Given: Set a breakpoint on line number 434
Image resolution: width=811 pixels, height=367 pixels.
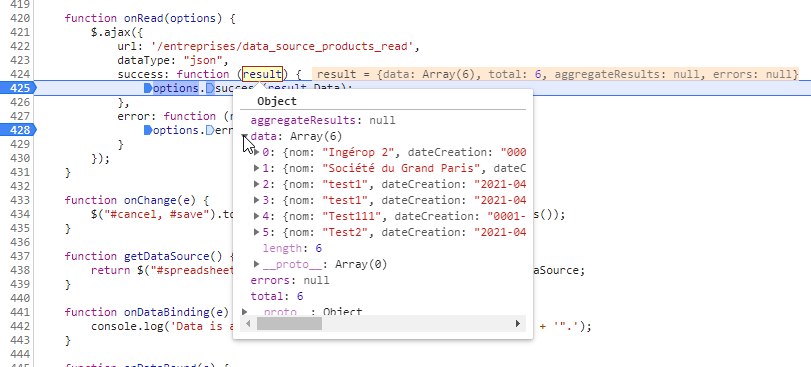Looking at the screenshot, I should click(20, 214).
